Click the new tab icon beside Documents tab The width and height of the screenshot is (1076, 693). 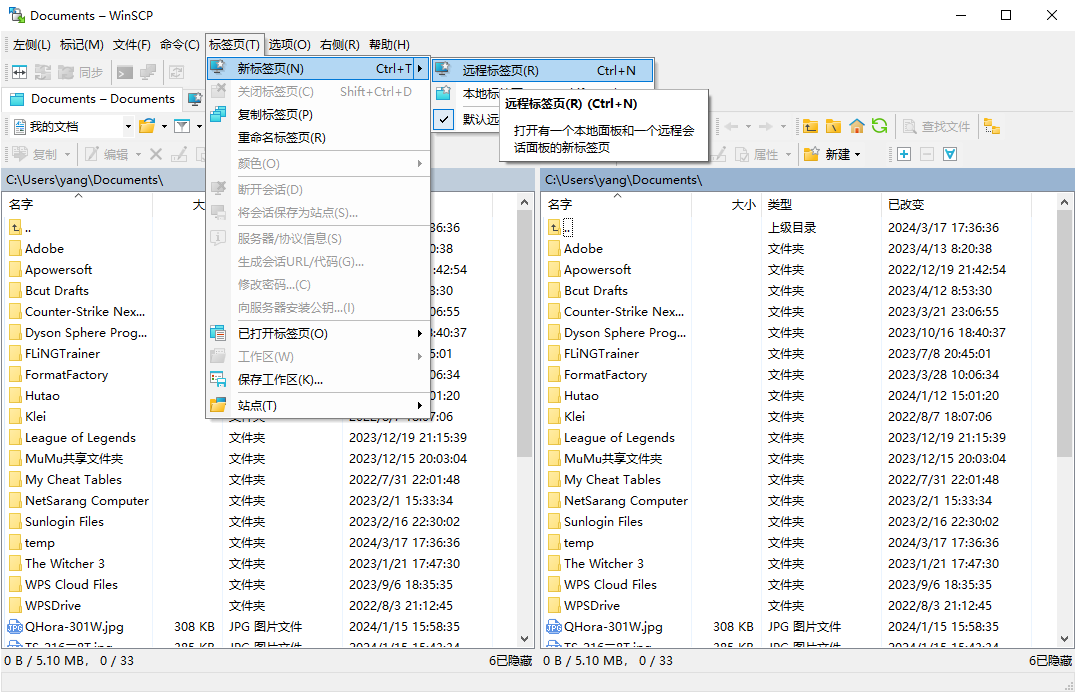click(195, 99)
